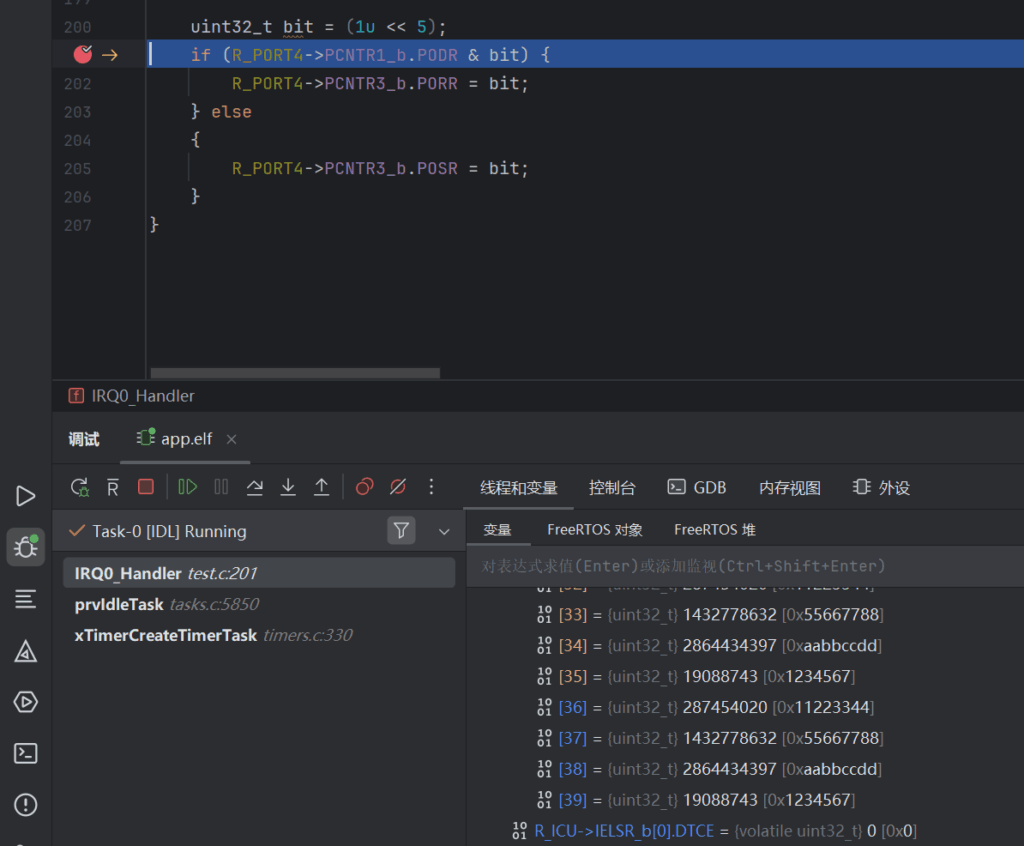Stop the debug session
The width and height of the screenshot is (1024, 846).
click(146, 487)
